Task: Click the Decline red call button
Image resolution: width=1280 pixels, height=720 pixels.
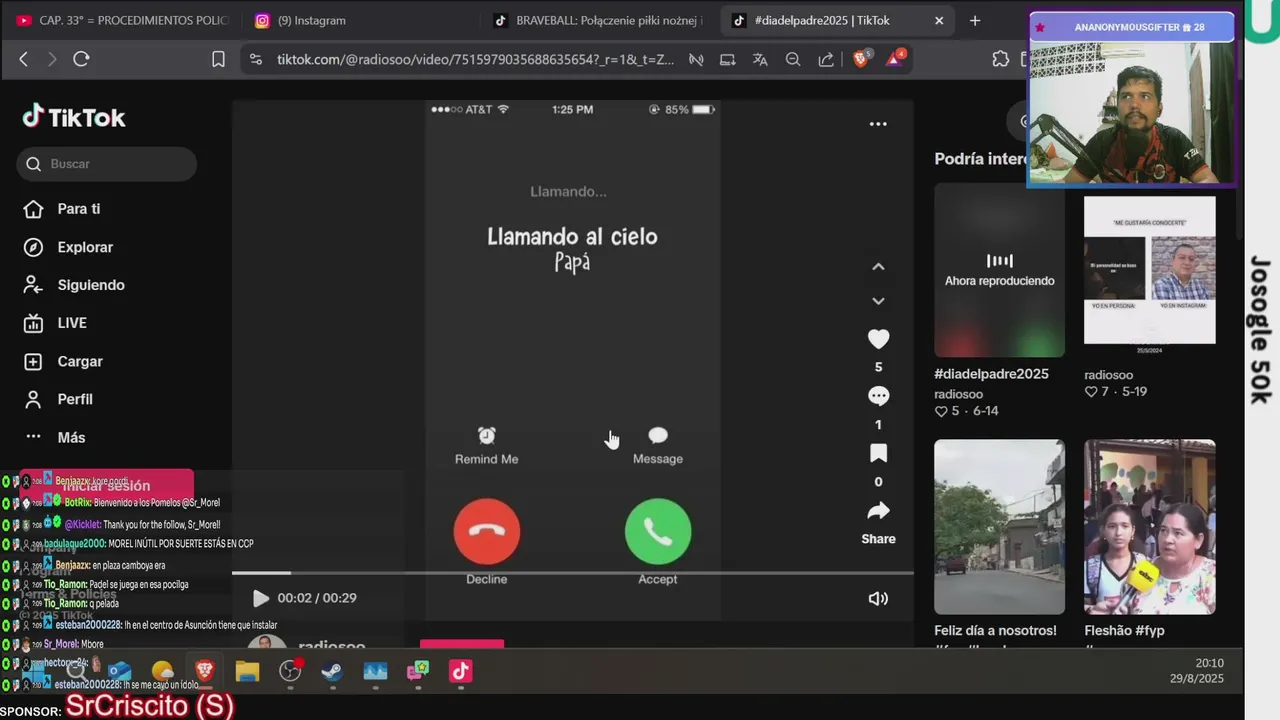Action: click(x=487, y=531)
